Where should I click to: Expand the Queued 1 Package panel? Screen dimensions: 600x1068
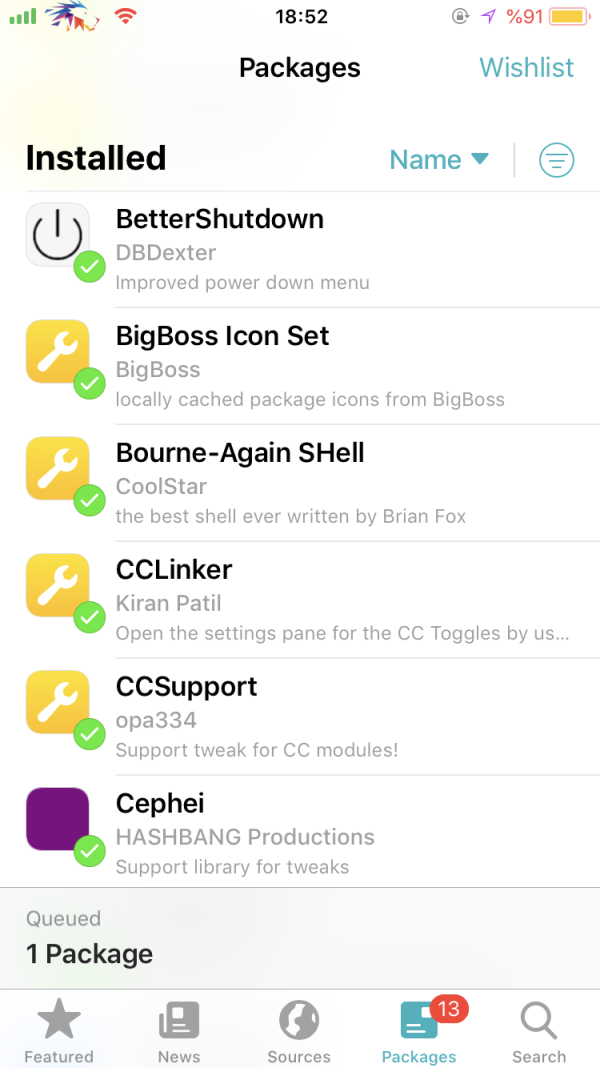point(300,938)
